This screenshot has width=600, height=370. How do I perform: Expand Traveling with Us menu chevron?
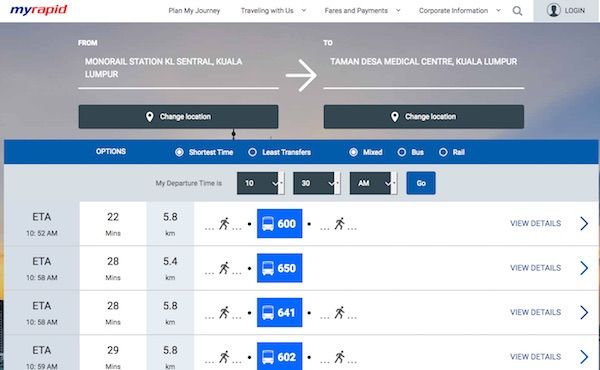(x=304, y=10)
